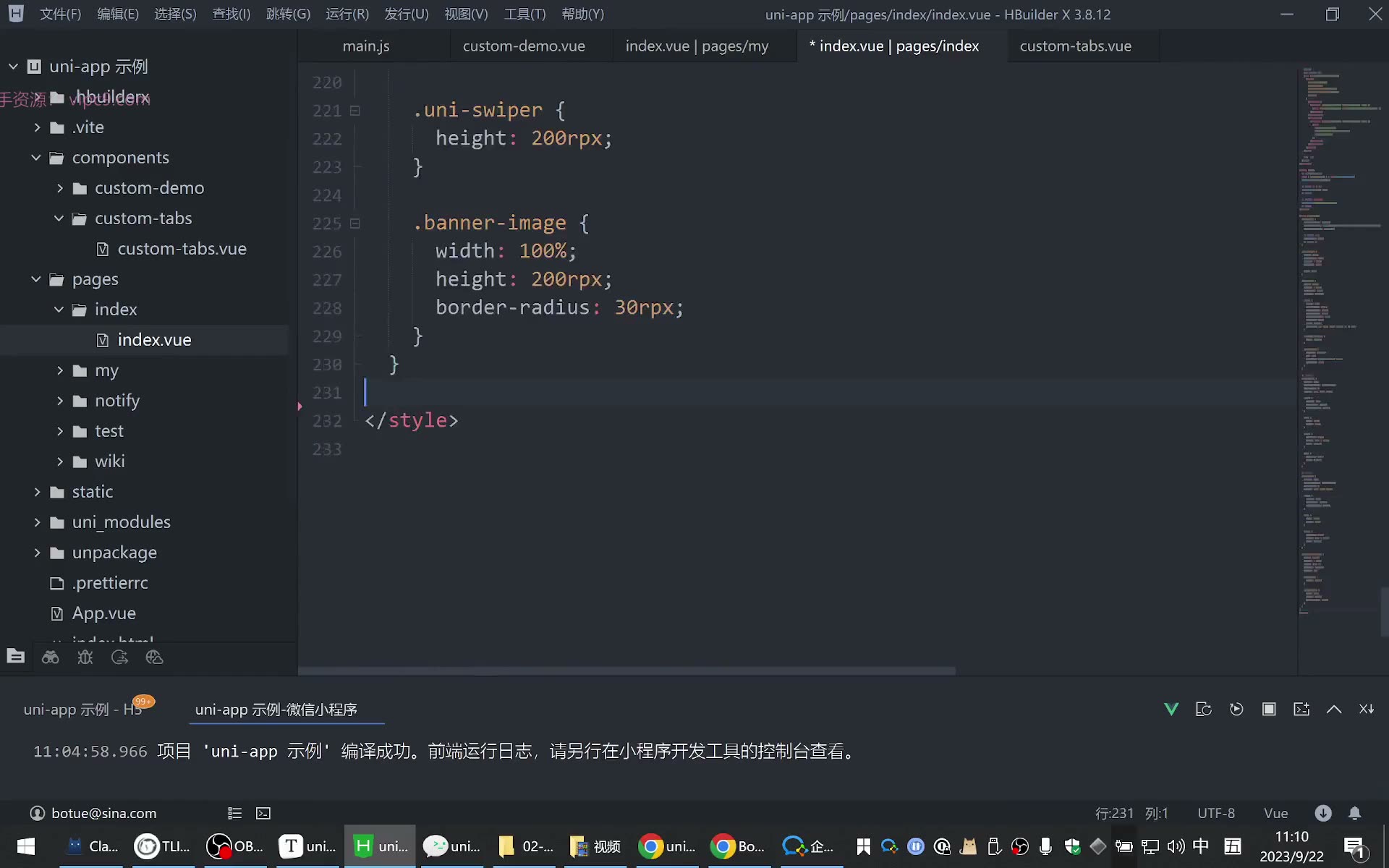Open the Windows Start button

click(26, 846)
